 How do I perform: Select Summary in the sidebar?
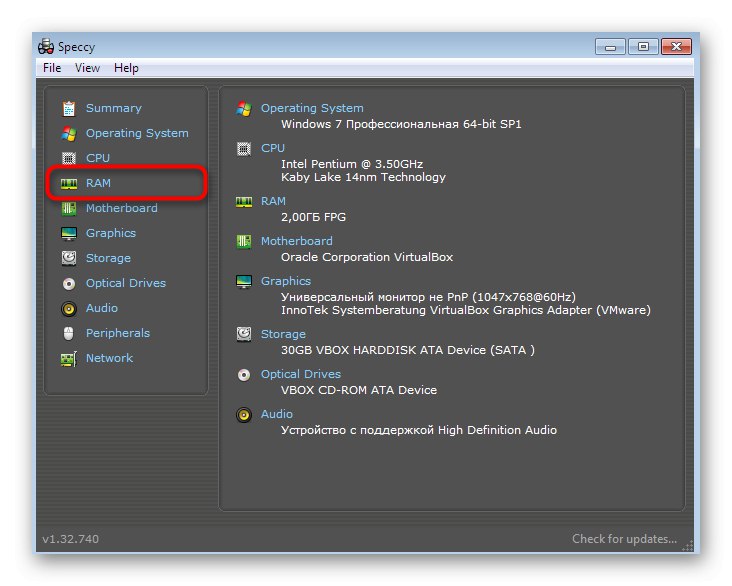(113, 108)
